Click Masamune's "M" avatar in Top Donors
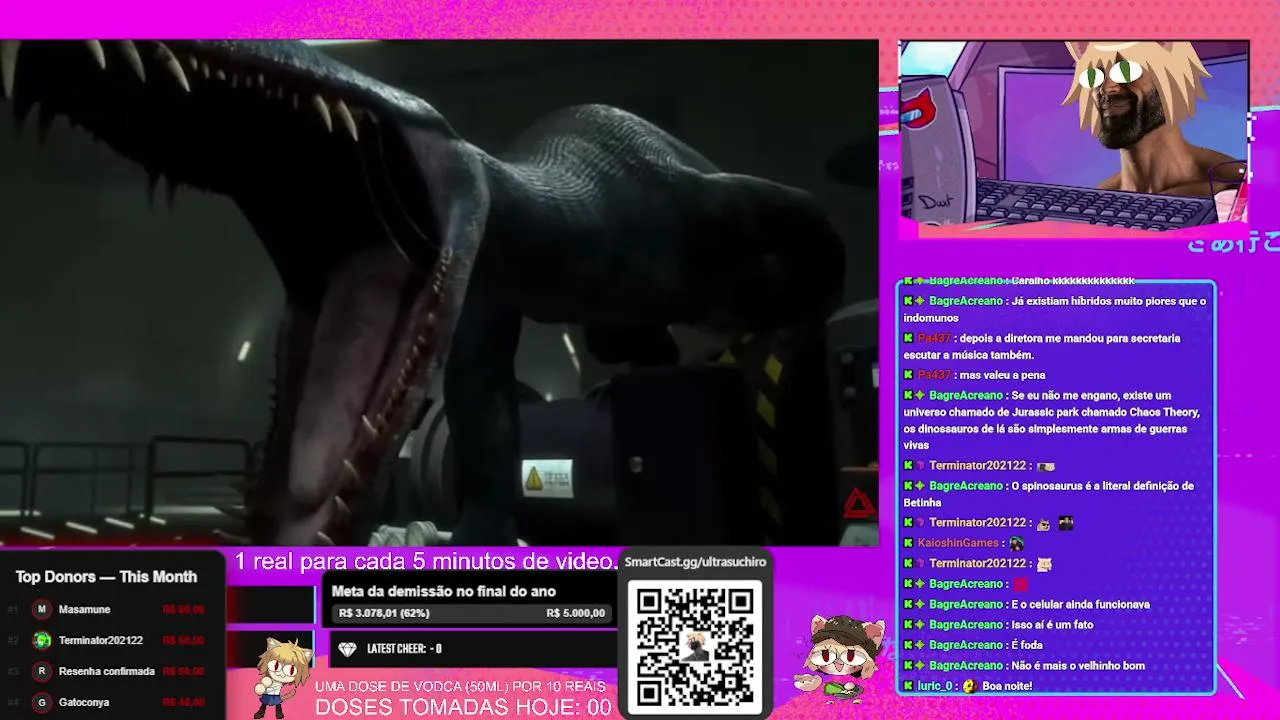1280x720 pixels. (x=42, y=609)
